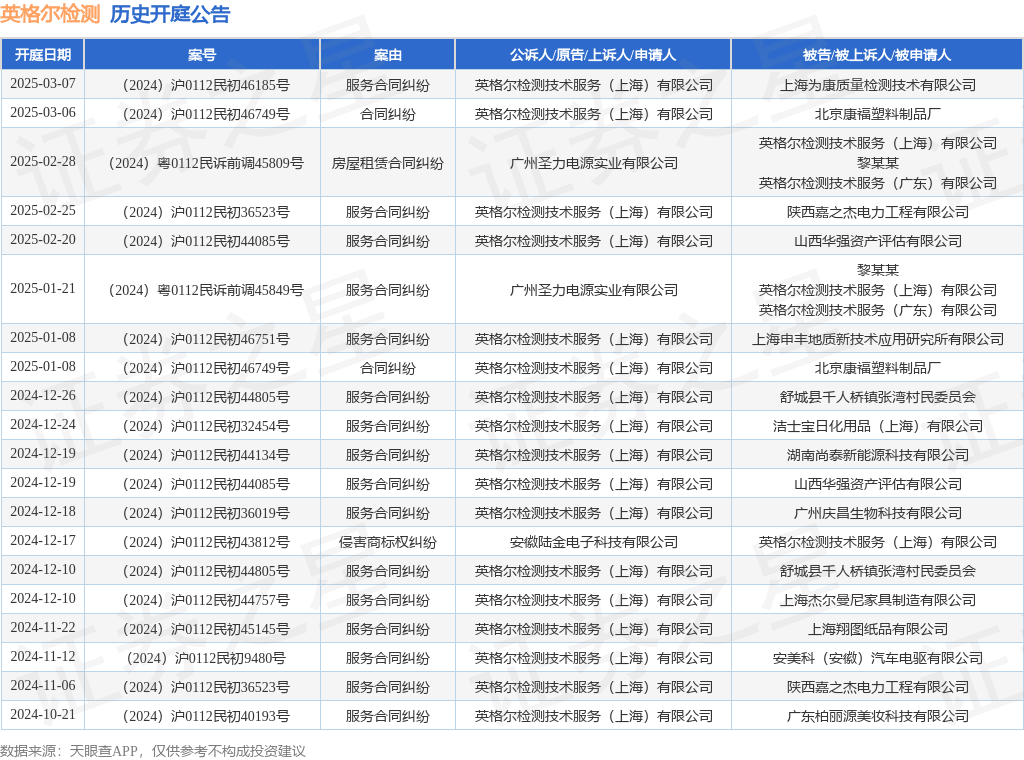Image resolution: width=1024 pixels, height=760 pixels.
Task: Click date 2024-11-22
Action: pos(43,627)
